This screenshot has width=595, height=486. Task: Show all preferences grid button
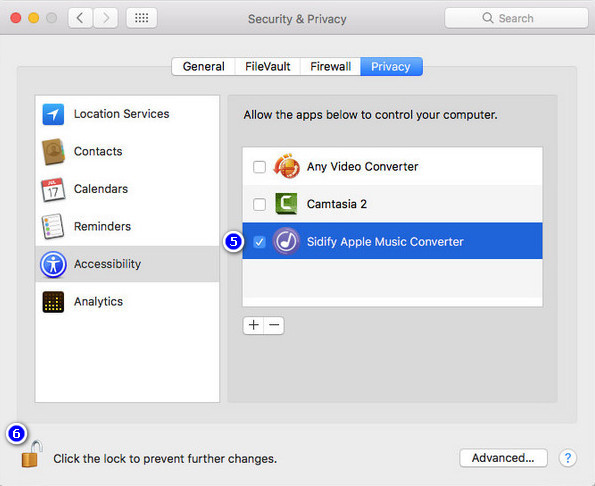pos(142,18)
